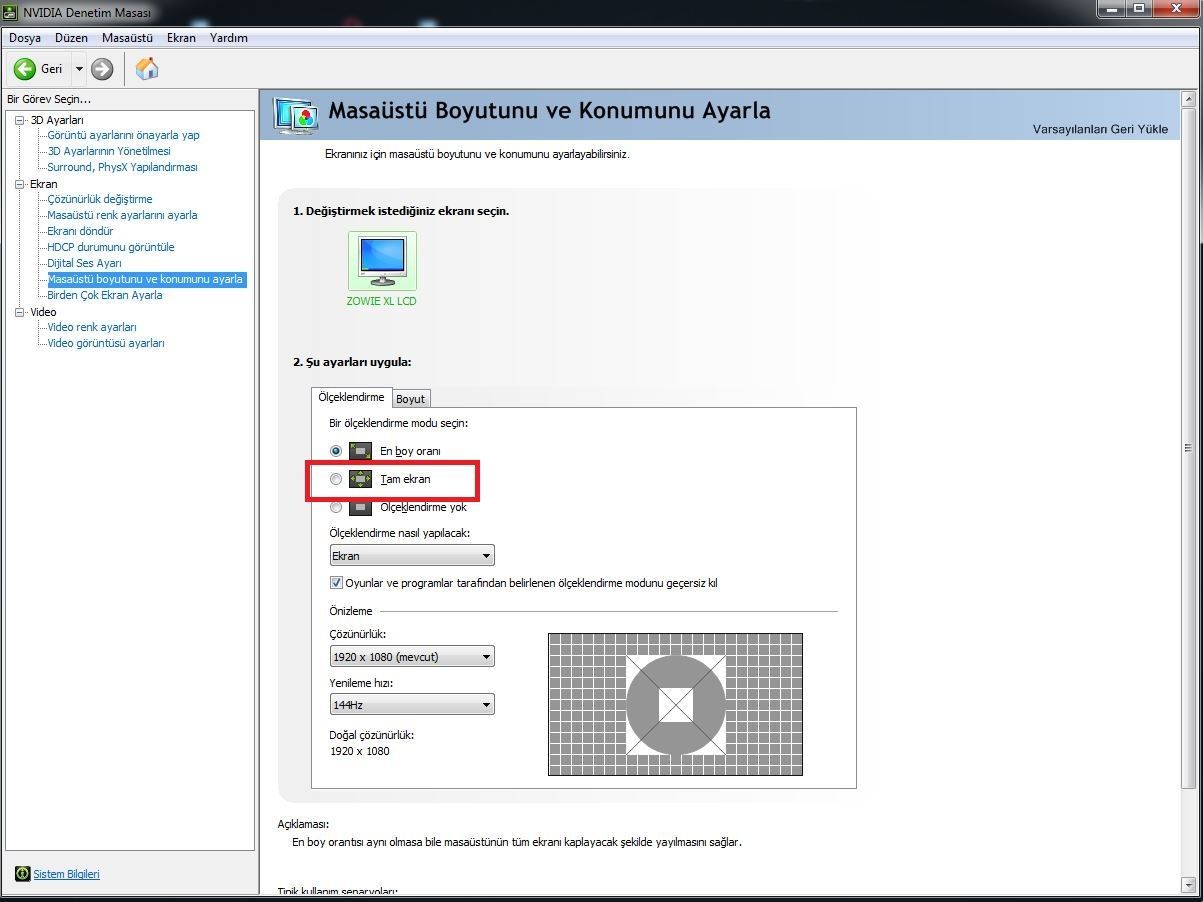1203x902 pixels.
Task: Switch to the Boyut tab
Action: [410, 399]
